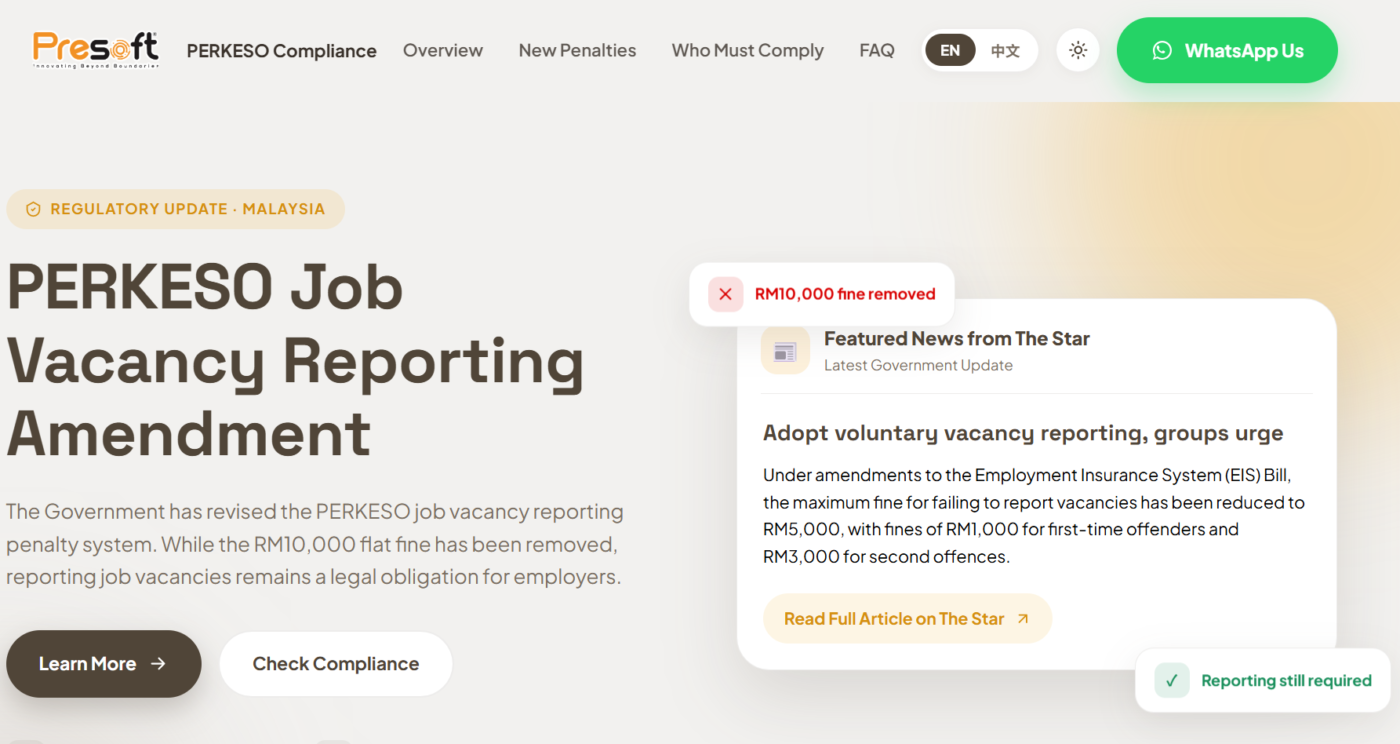Click the red X icon beside RM10,000 fine removed
Image resolution: width=1400 pixels, height=744 pixels.
coord(726,294)
